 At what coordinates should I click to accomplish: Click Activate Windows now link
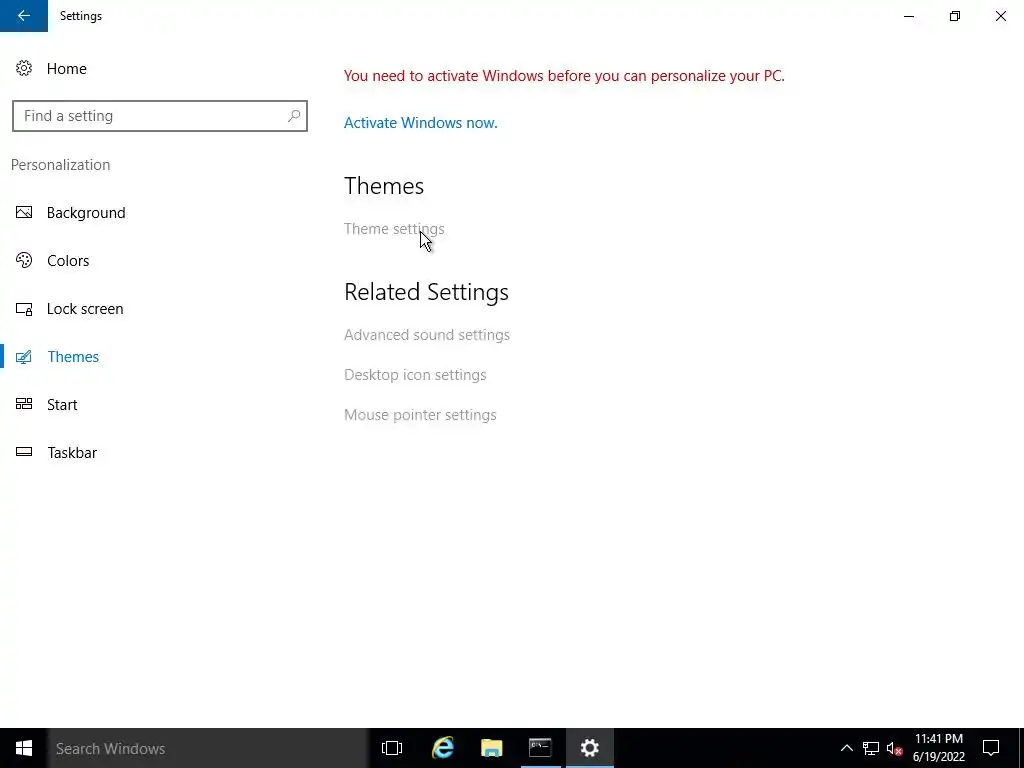(x=421, y=123)
